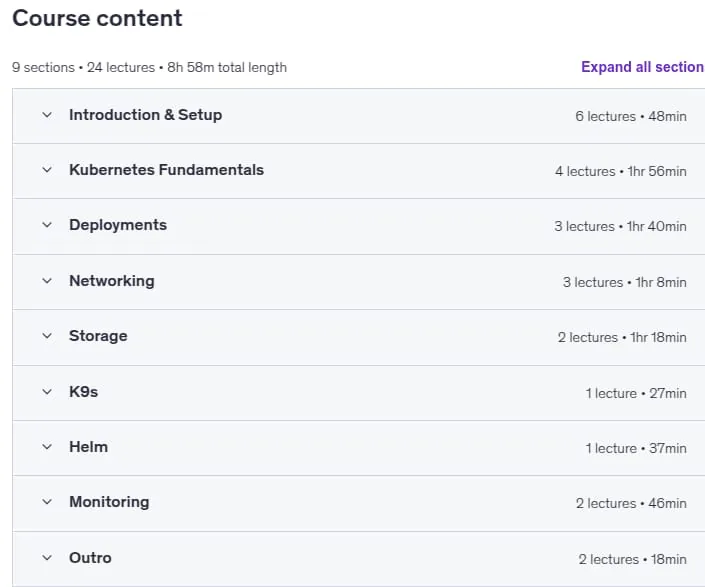
Task: Expand the K9s section arrow
Action: click(x=47, y=392)
